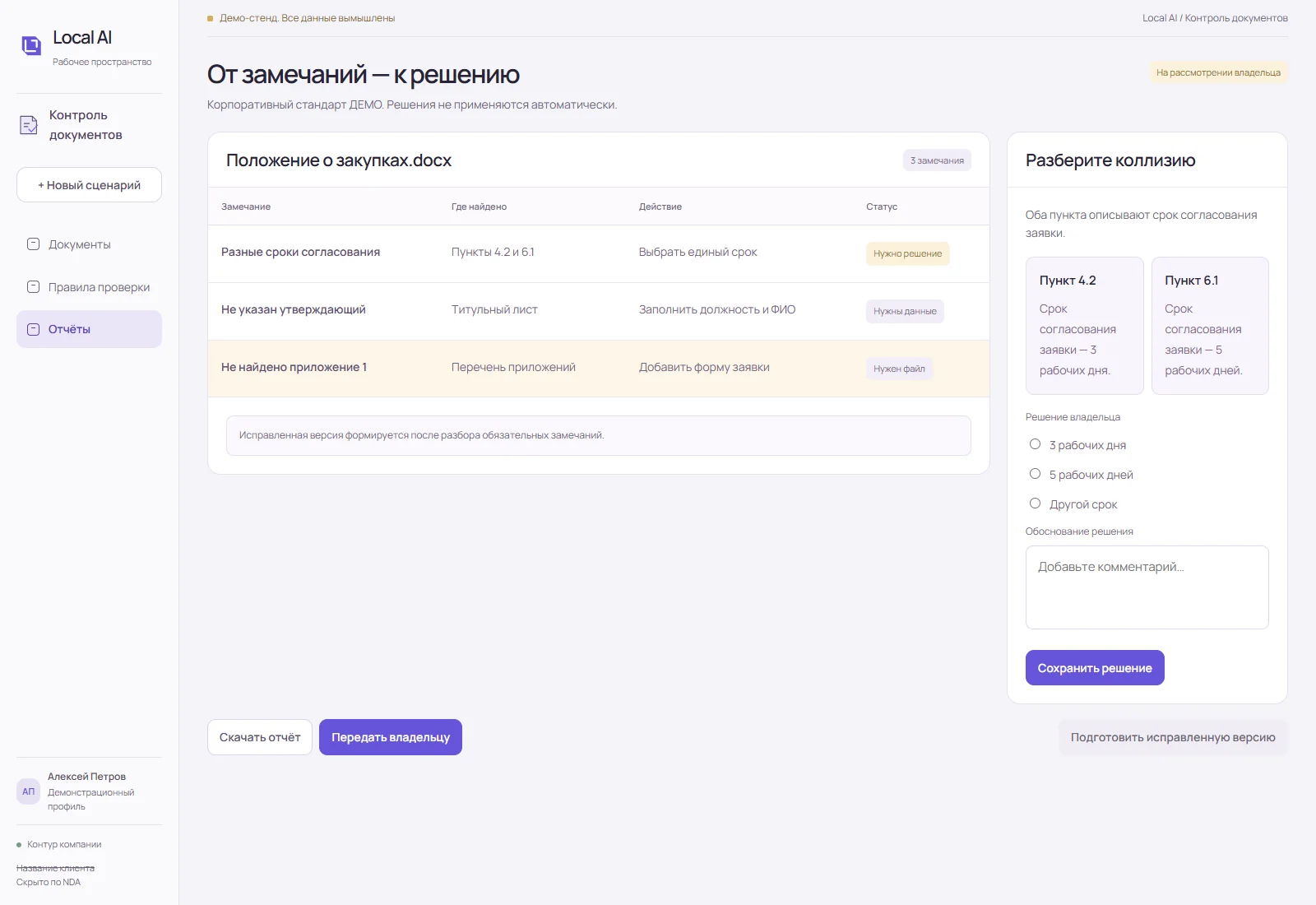Click Сохранить решение button
This screenshot has width=1316, height=905.
[1095, 668]
